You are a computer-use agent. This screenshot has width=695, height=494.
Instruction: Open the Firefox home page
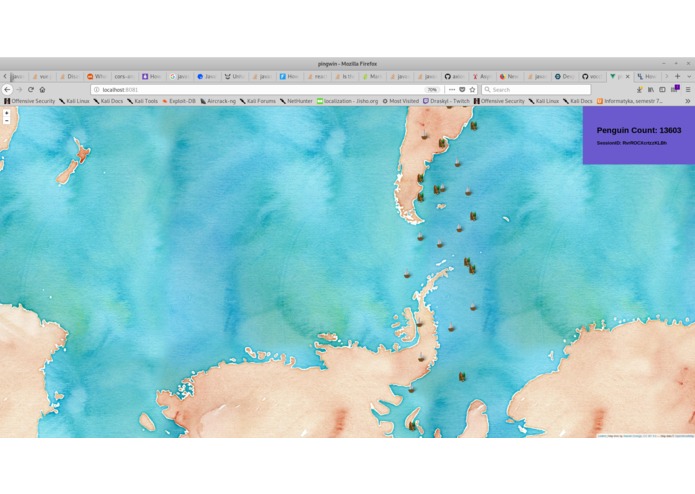43,89
